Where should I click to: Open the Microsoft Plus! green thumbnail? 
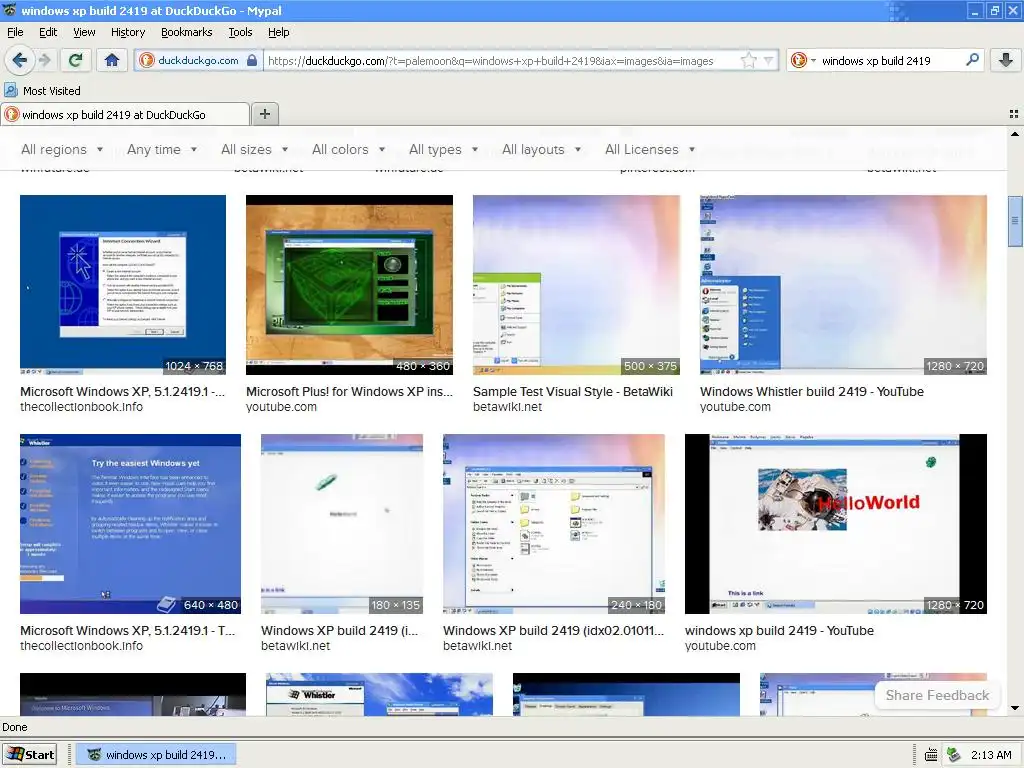(349, 285)
